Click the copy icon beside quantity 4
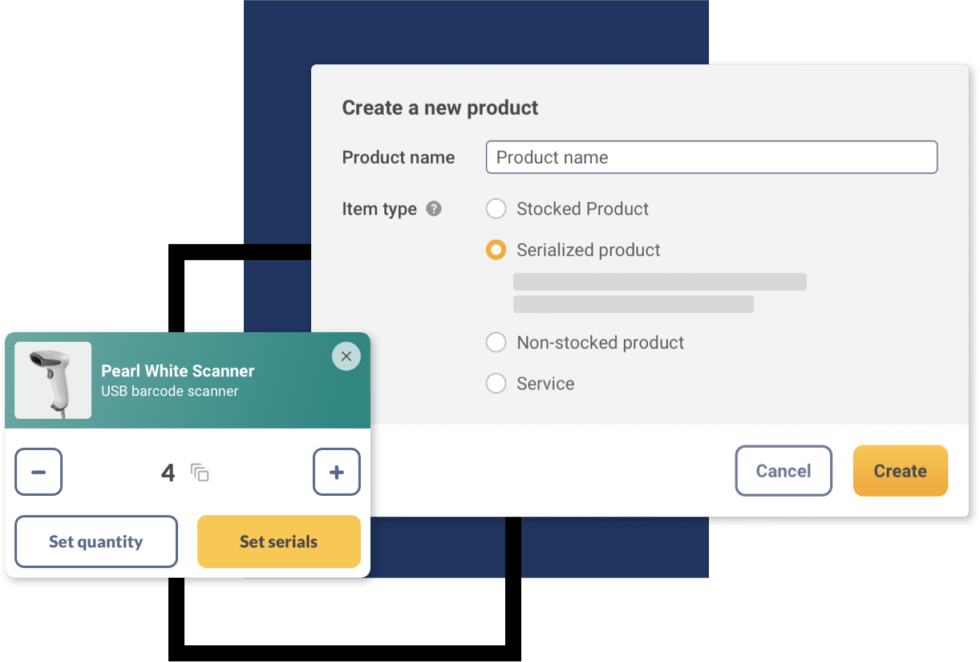The image size is (980, 662). pyautogui.click(x=199, y=473)
